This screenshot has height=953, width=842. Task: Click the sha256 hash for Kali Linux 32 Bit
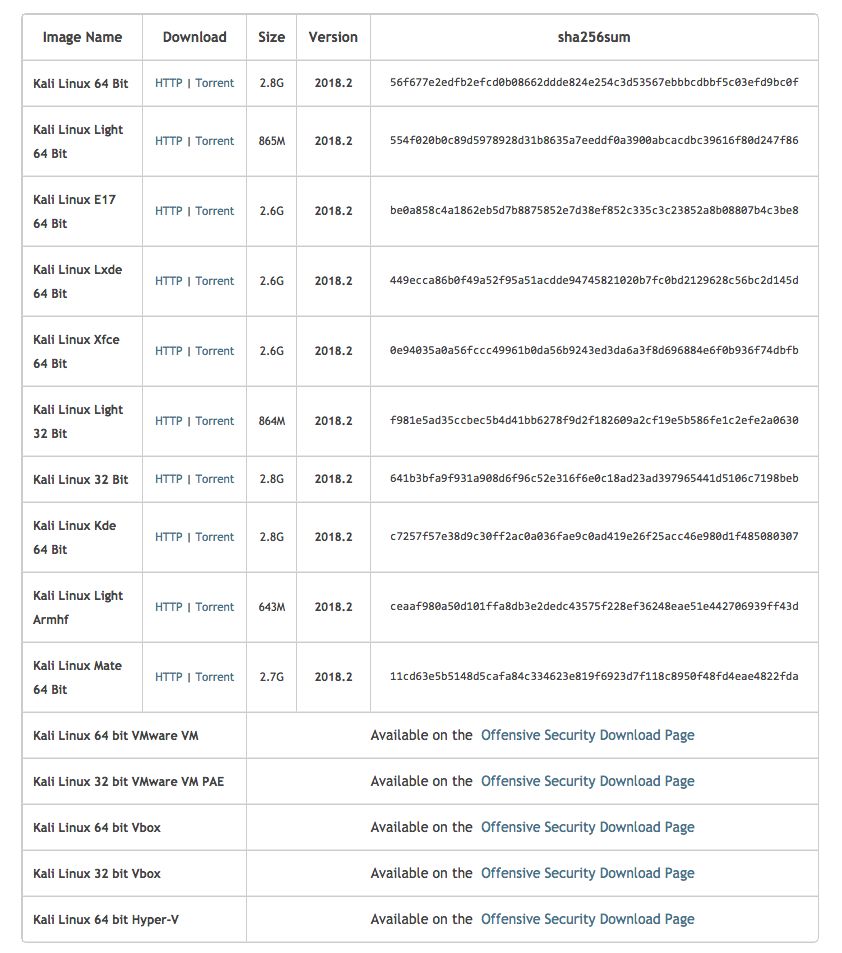pyautogui.click(x=594, y=479)
